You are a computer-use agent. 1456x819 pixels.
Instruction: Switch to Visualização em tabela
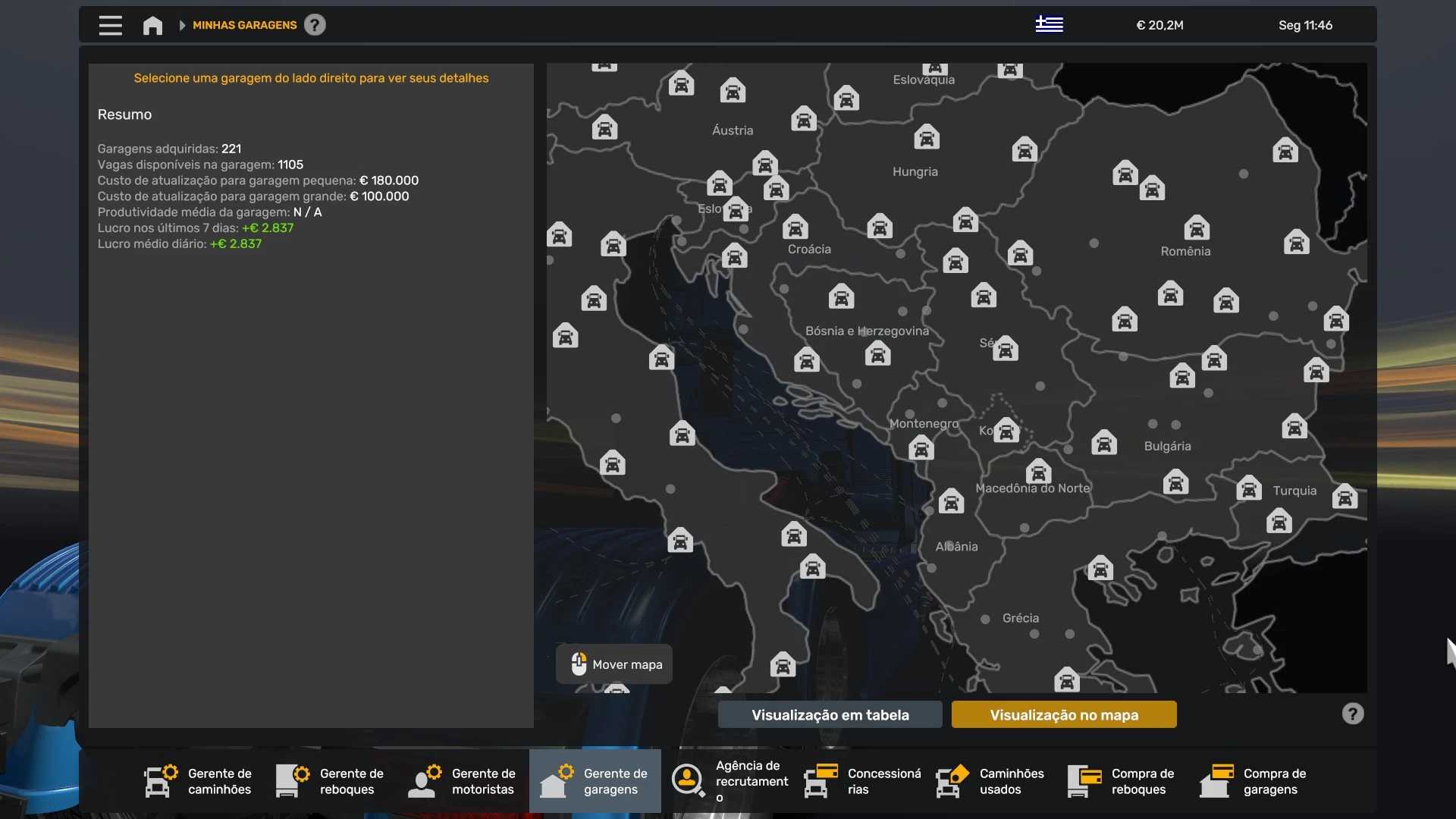(830, 714)
